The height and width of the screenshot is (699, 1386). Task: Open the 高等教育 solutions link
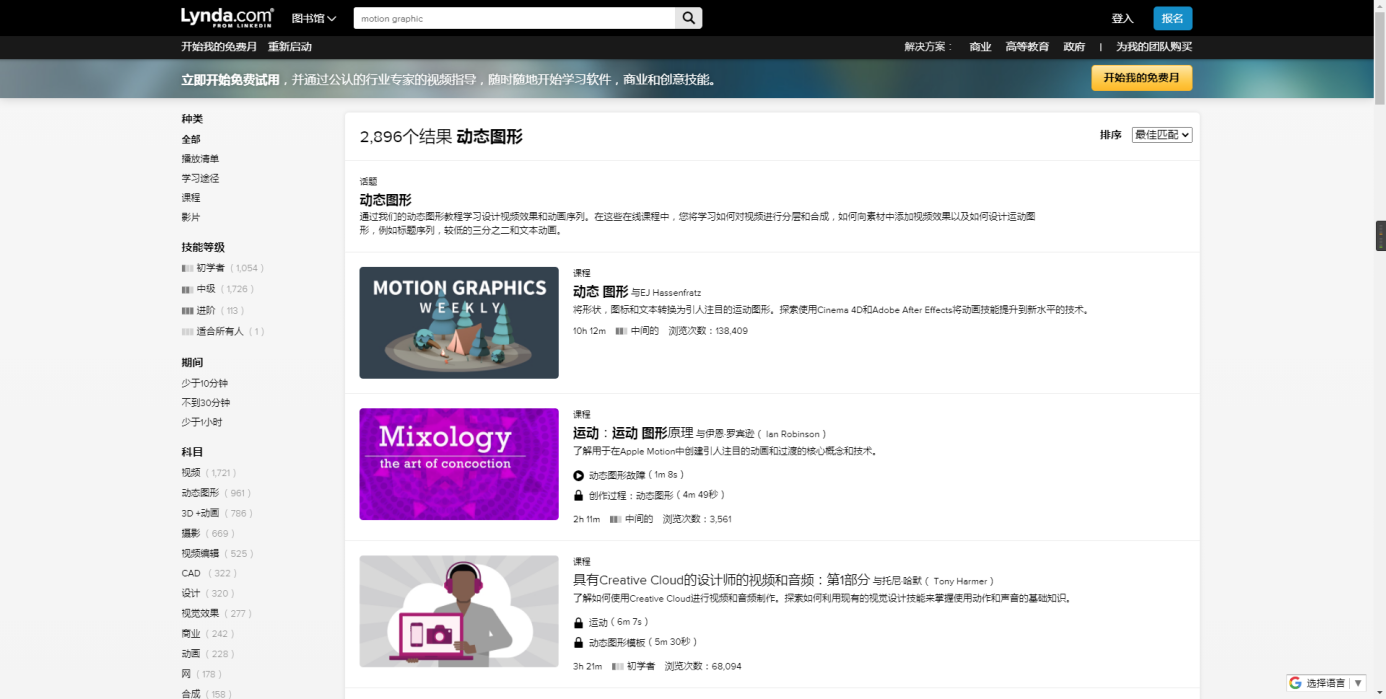(x=1027, y=47)
